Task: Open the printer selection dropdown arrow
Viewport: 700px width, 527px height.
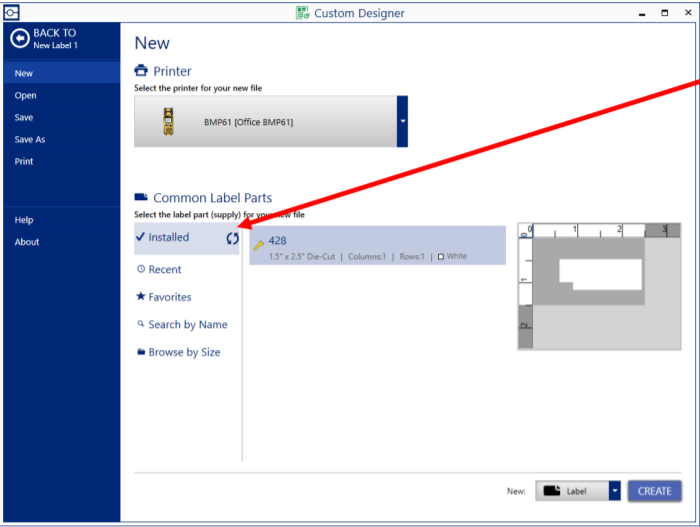Action: pos(402,122)
